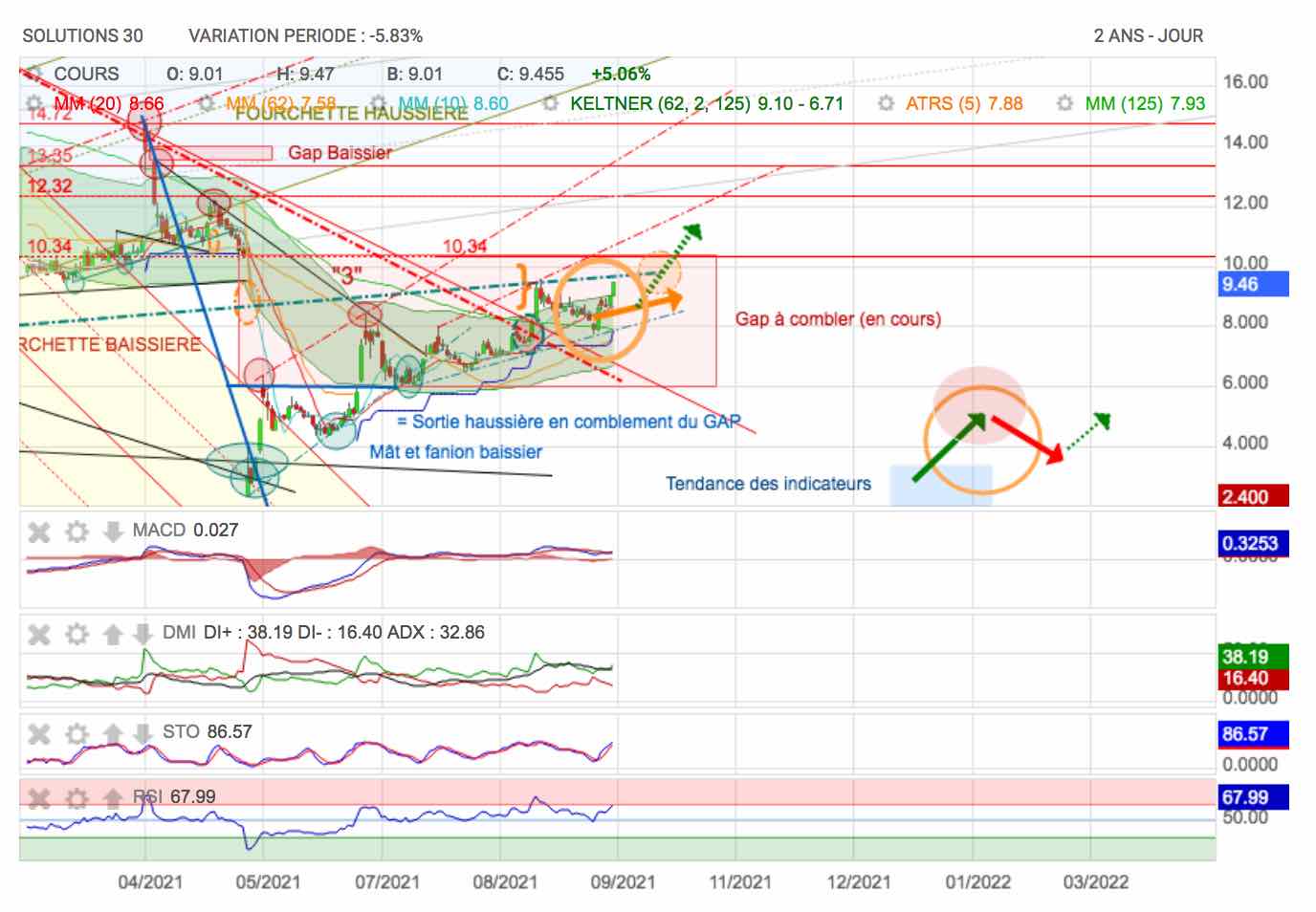Image resolution: width=1316 pixels, height=912 pixels.
Task: Click the Tendance des indicateurs label
Action: (x=768, y=484)
